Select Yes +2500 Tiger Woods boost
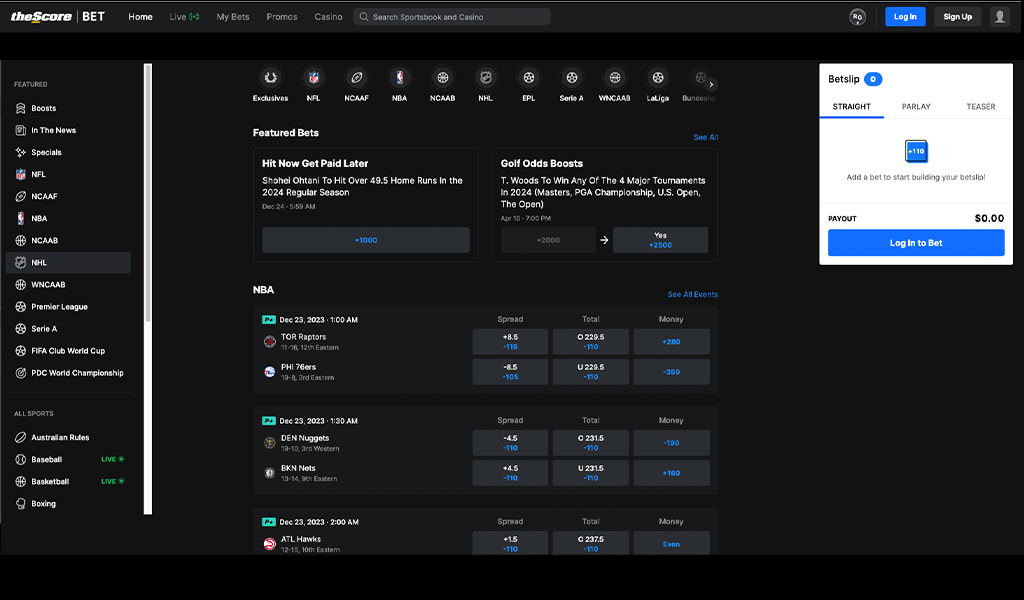 click(x=660, y=240)
